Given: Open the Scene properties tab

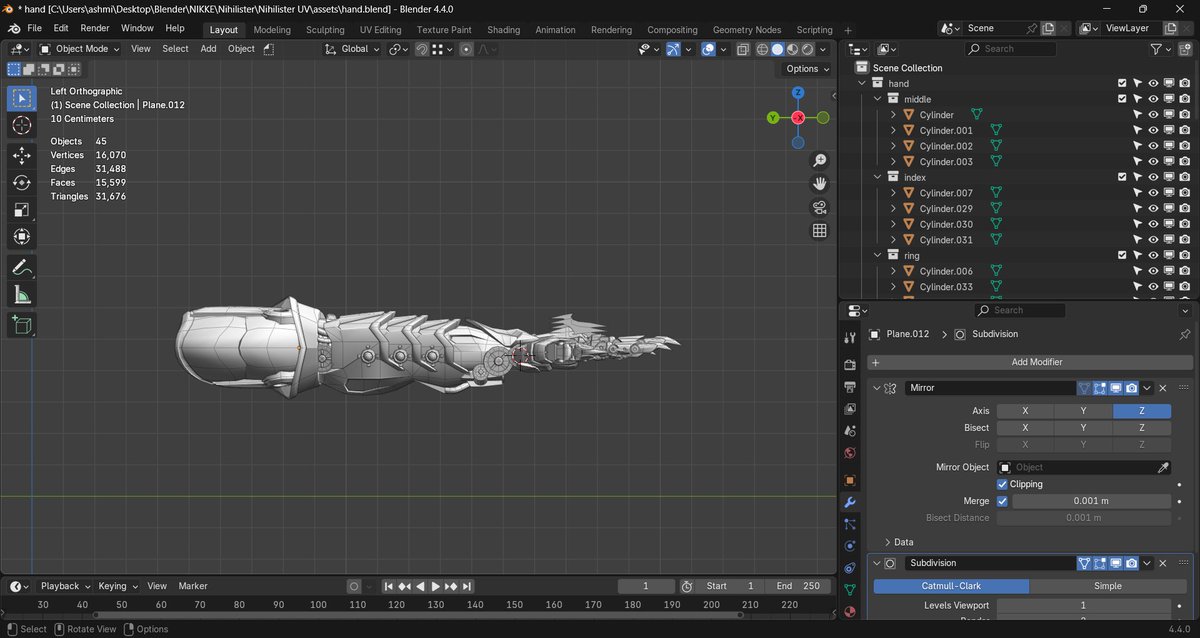Looking at the screenshot, I should pyautogui.click(x=850, y=432).
